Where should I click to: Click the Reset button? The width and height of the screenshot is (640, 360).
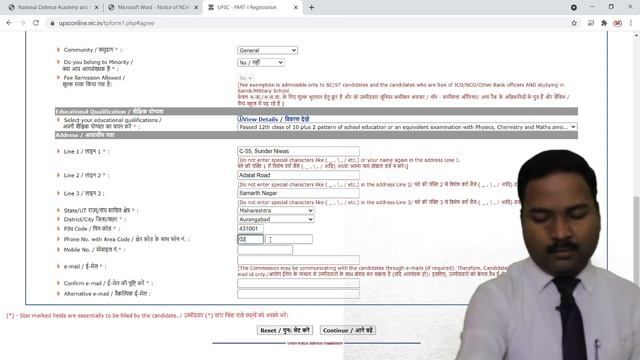click(285, 330)
